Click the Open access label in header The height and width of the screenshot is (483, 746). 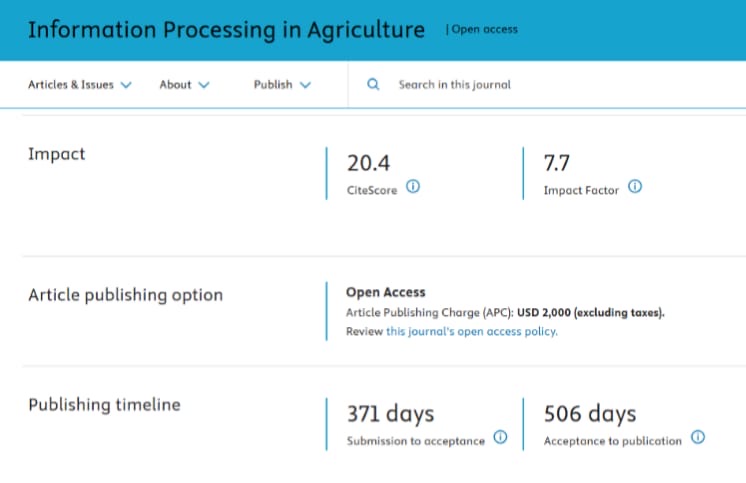[x=484, y=30]
